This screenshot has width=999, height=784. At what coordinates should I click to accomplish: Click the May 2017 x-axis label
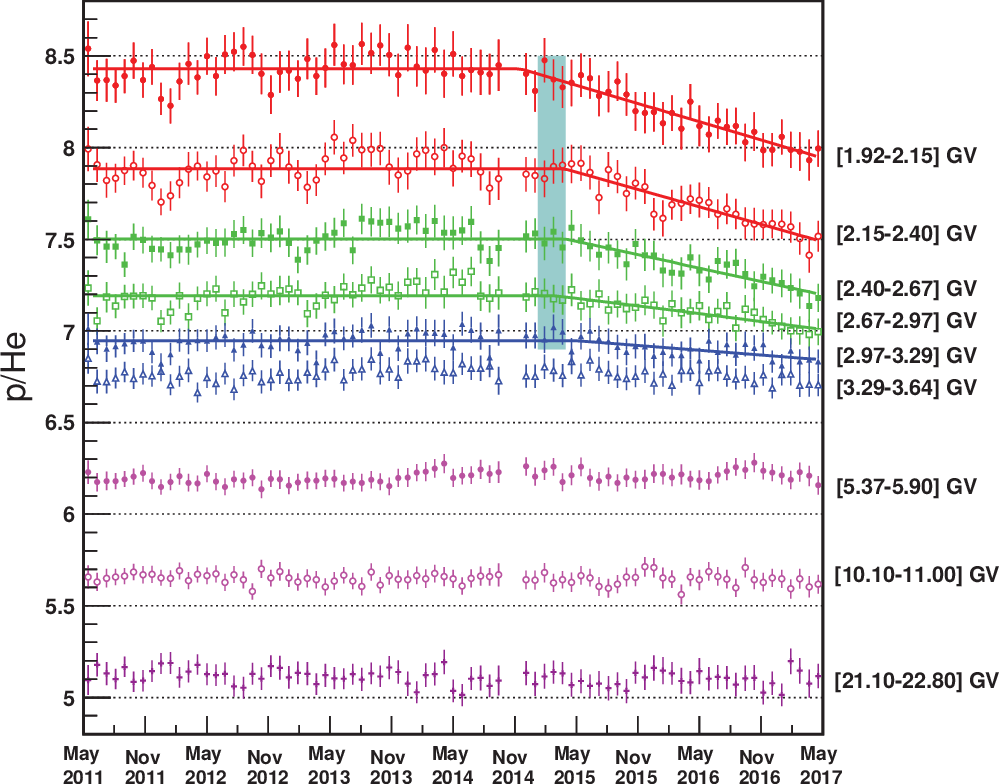point(821,765)
